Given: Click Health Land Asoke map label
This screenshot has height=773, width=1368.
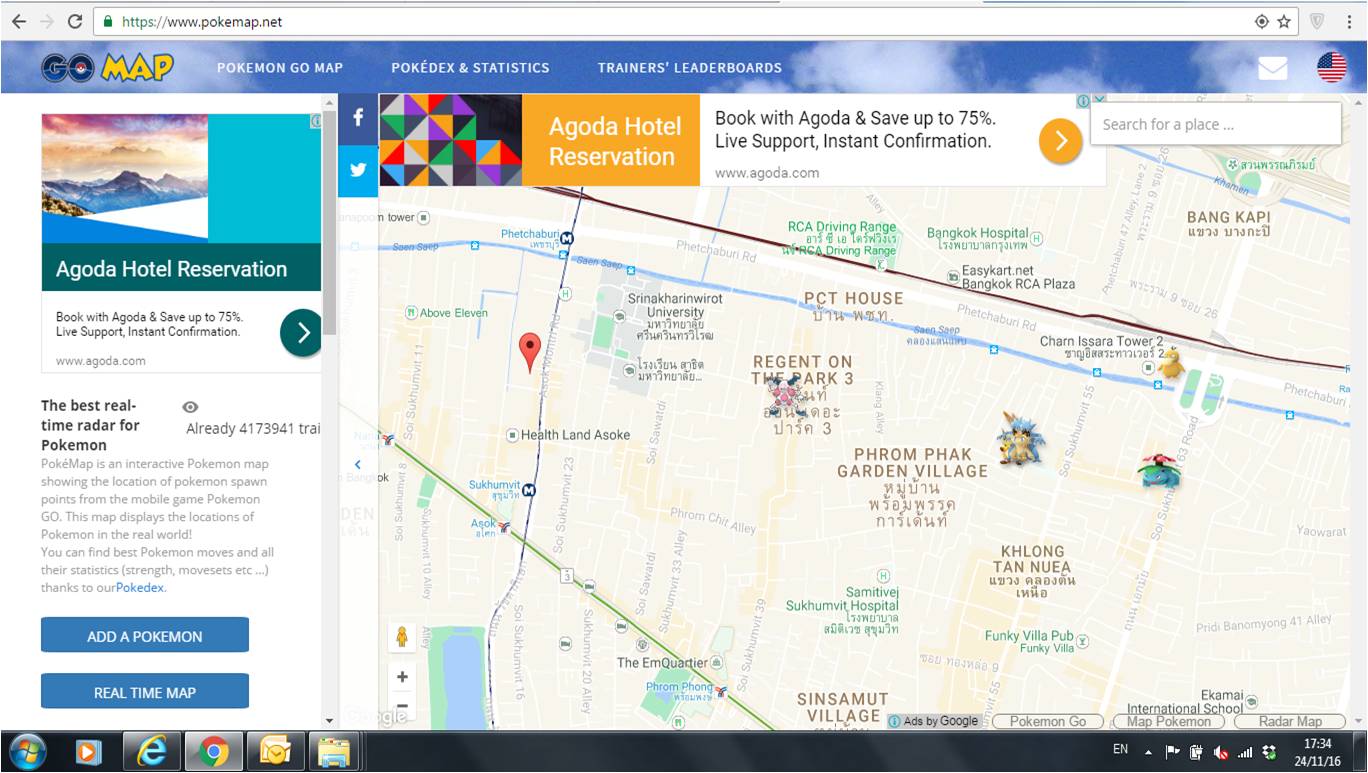Looking at the screenshot, I should pos(575,435).
